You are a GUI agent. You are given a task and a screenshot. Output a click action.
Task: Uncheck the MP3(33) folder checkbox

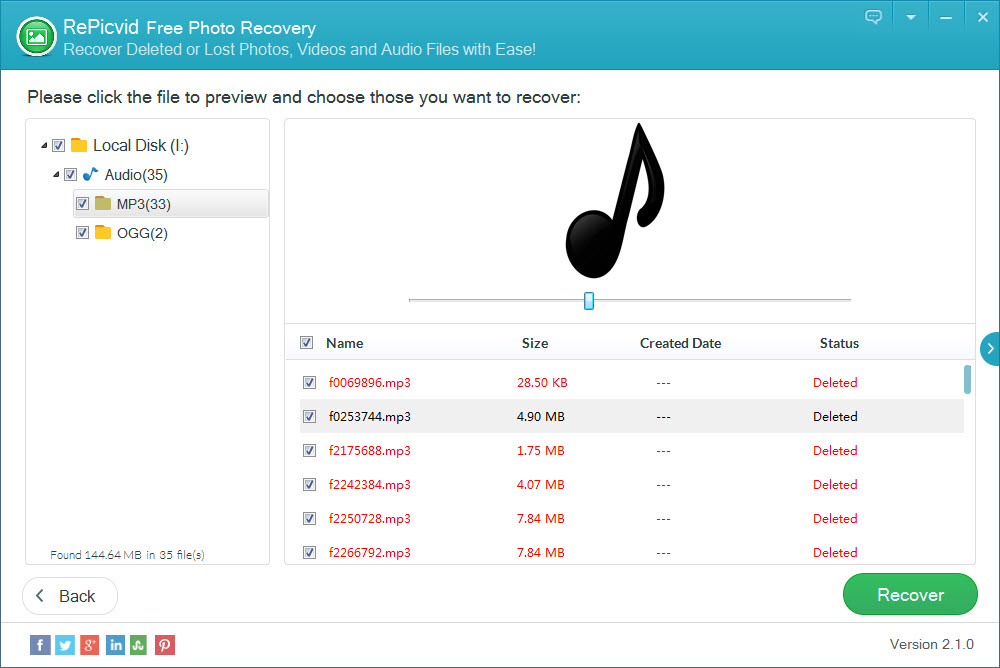(x=83, y=203)
